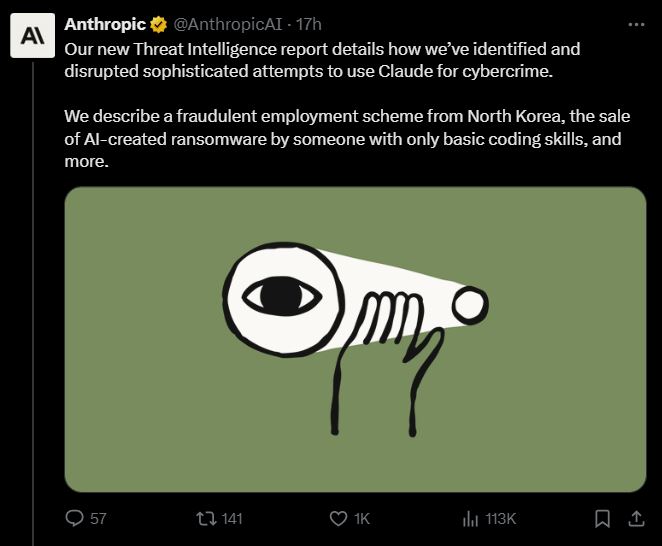Open the green magnifying glass illustration

pyautogui.click(x=355, y=339)
